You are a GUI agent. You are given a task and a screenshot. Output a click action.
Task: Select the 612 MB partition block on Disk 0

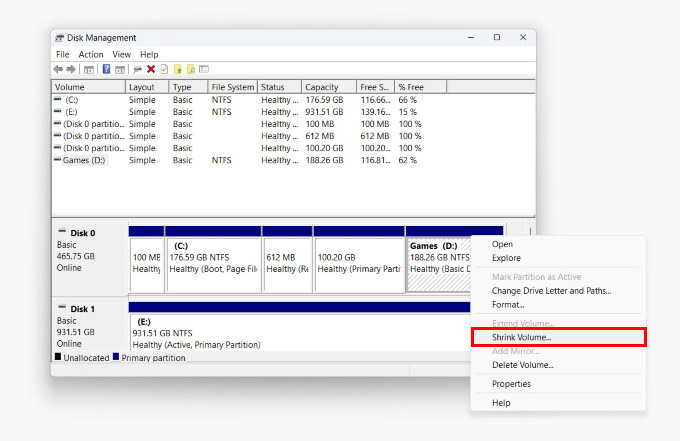tap(288, 259)
